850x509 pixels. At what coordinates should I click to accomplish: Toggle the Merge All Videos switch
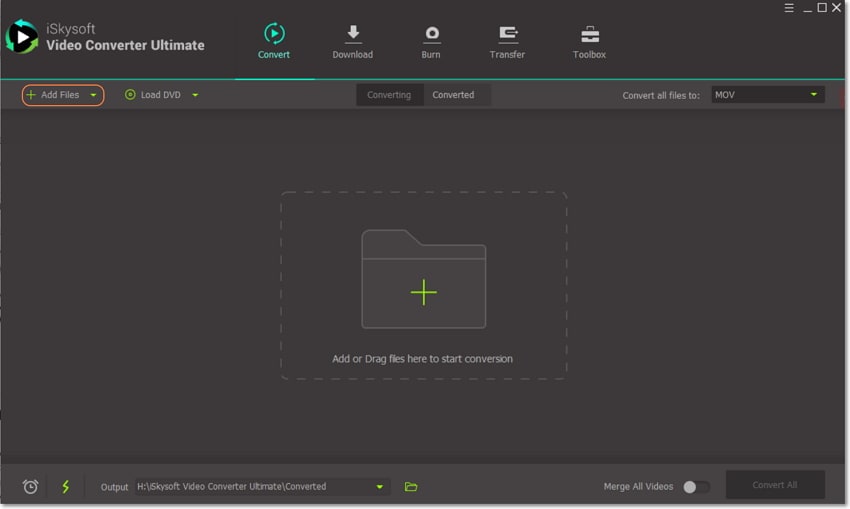(696, 487)
